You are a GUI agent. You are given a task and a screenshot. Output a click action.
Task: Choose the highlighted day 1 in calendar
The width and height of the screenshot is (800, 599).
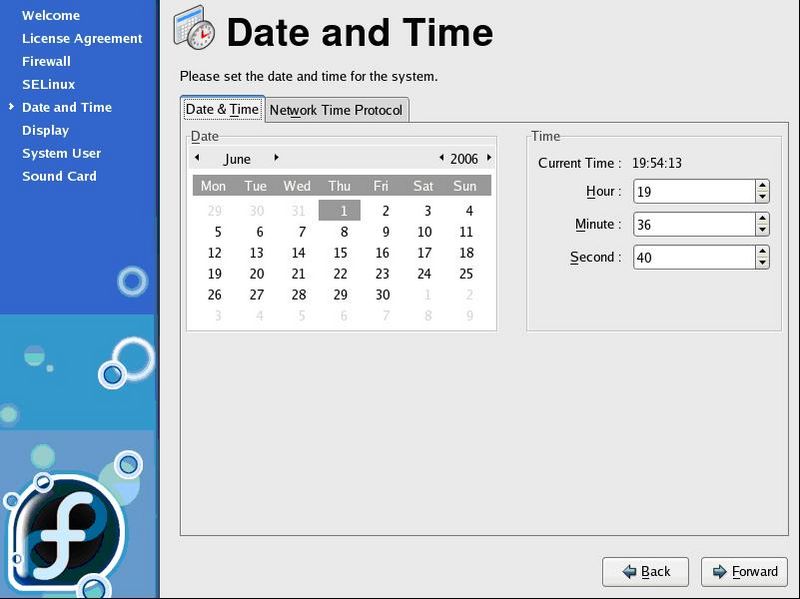click(343, 211)
